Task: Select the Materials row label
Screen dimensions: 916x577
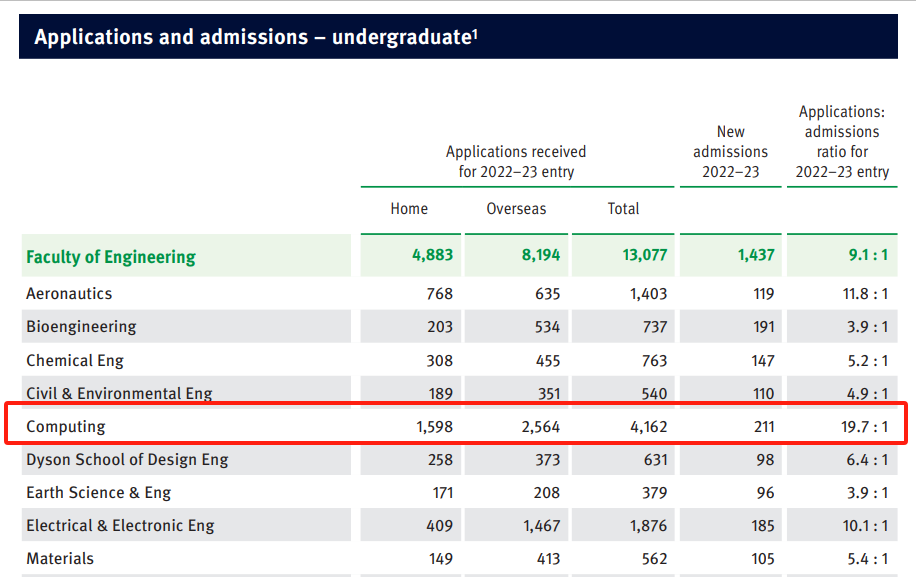Action: pyautogui.click(x=60, y=559)
